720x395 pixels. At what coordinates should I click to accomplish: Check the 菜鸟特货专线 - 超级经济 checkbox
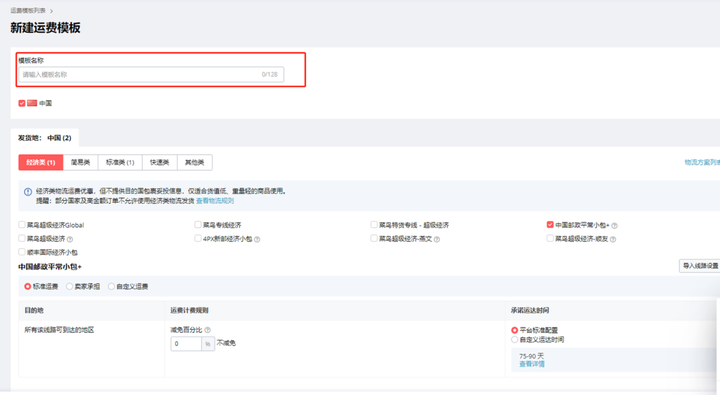tap(374, 225)
